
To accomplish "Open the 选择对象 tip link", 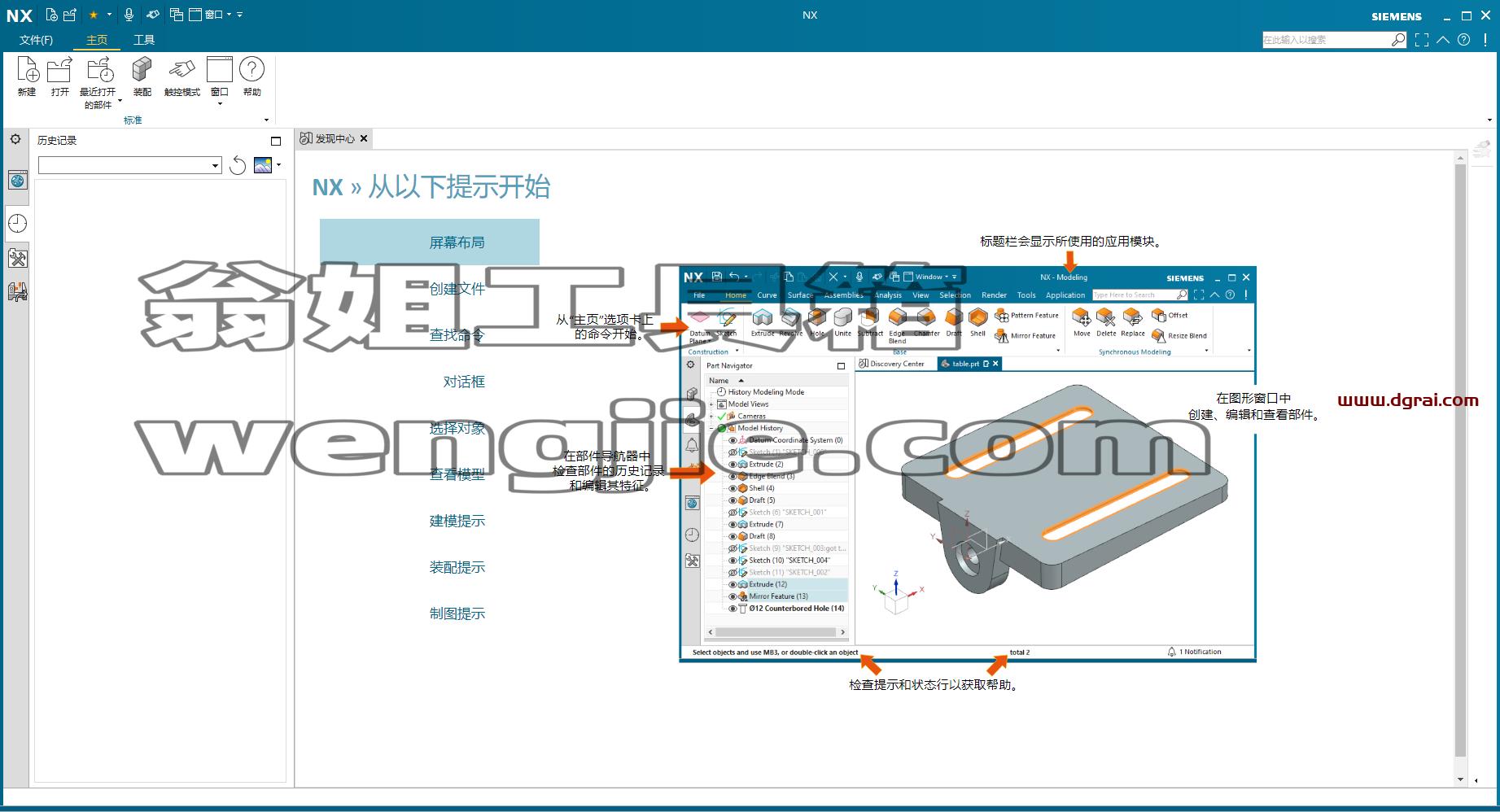I will pos(457,428).
